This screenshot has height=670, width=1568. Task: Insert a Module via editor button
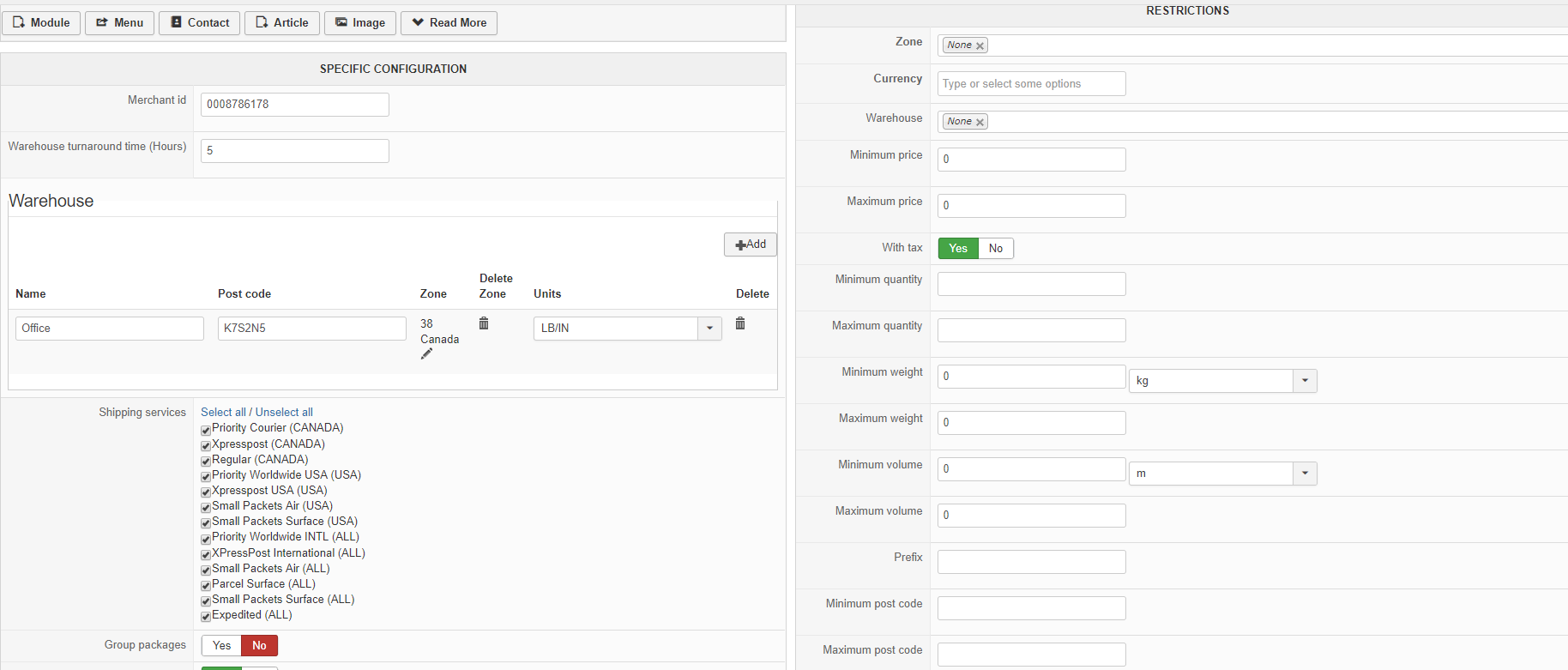coord(41,23)
